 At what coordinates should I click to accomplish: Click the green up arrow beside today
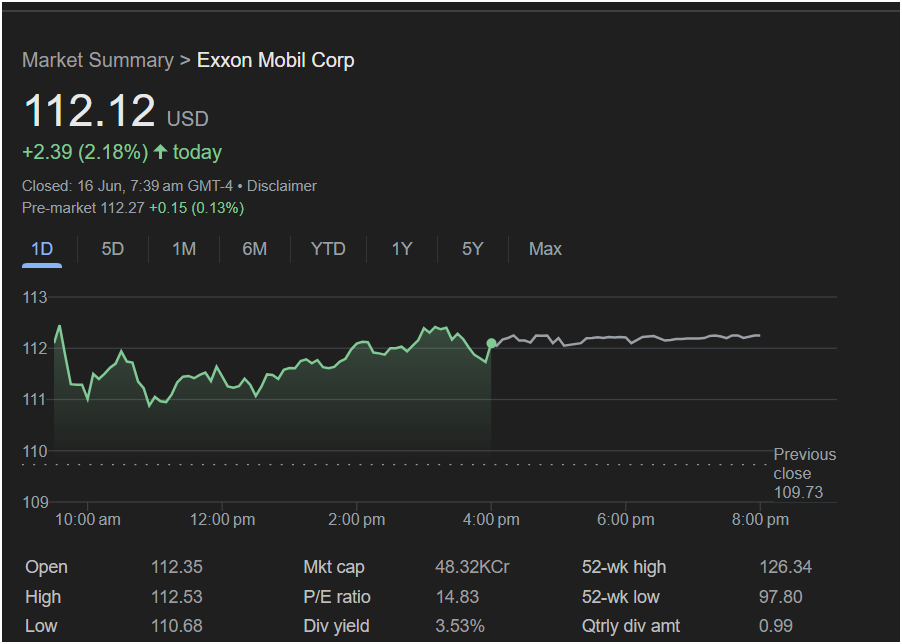pos(160,152)
